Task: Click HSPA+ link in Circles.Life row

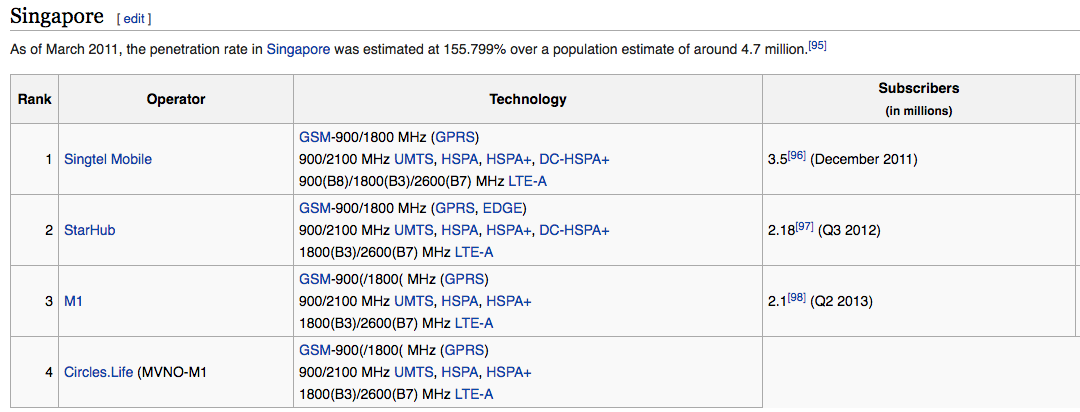Action: pos(509,372)
